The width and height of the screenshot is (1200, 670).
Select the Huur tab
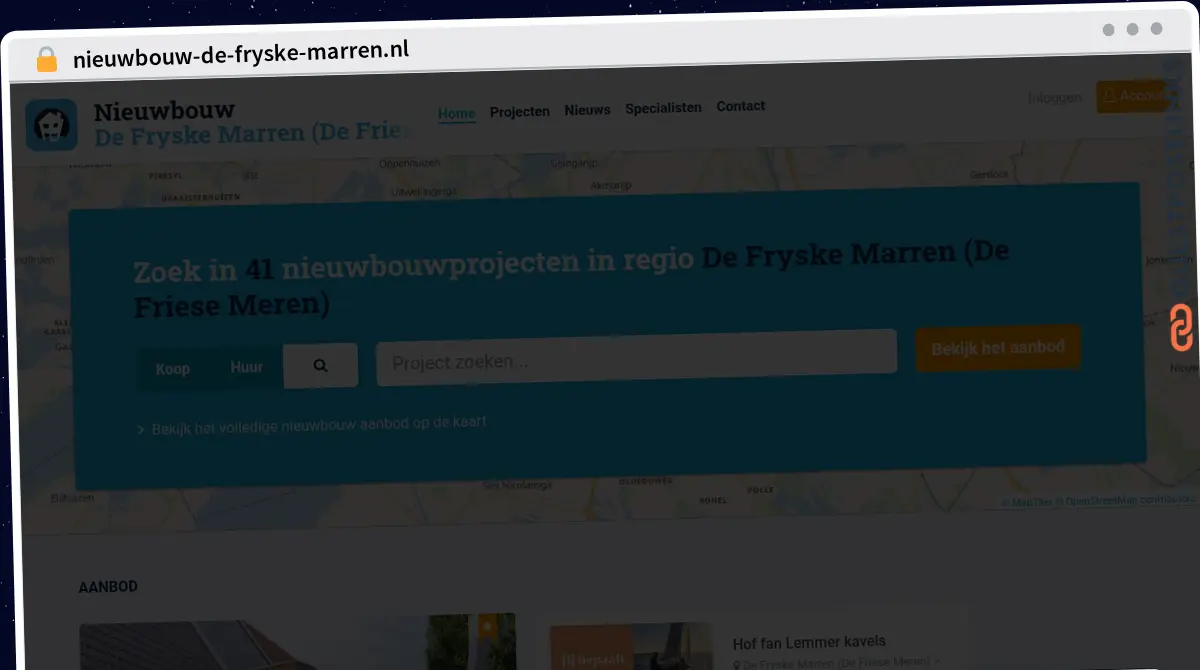click(246, 367)
